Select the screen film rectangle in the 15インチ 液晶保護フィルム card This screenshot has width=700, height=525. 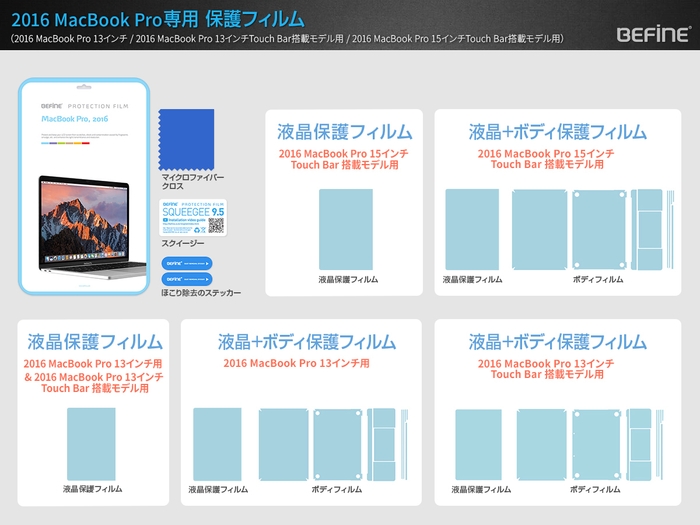tap(346, 229)
